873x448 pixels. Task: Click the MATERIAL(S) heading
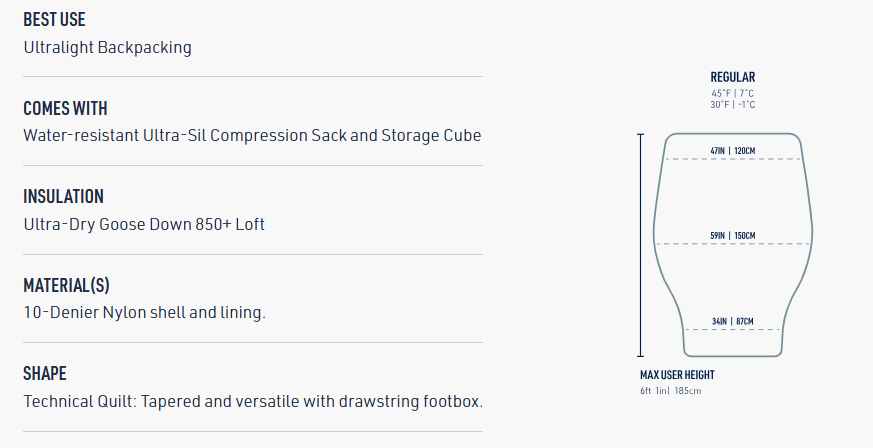pos(66,285)
